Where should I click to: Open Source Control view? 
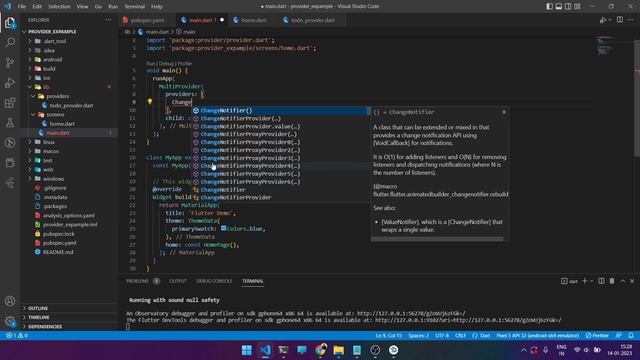coord(10,62)
